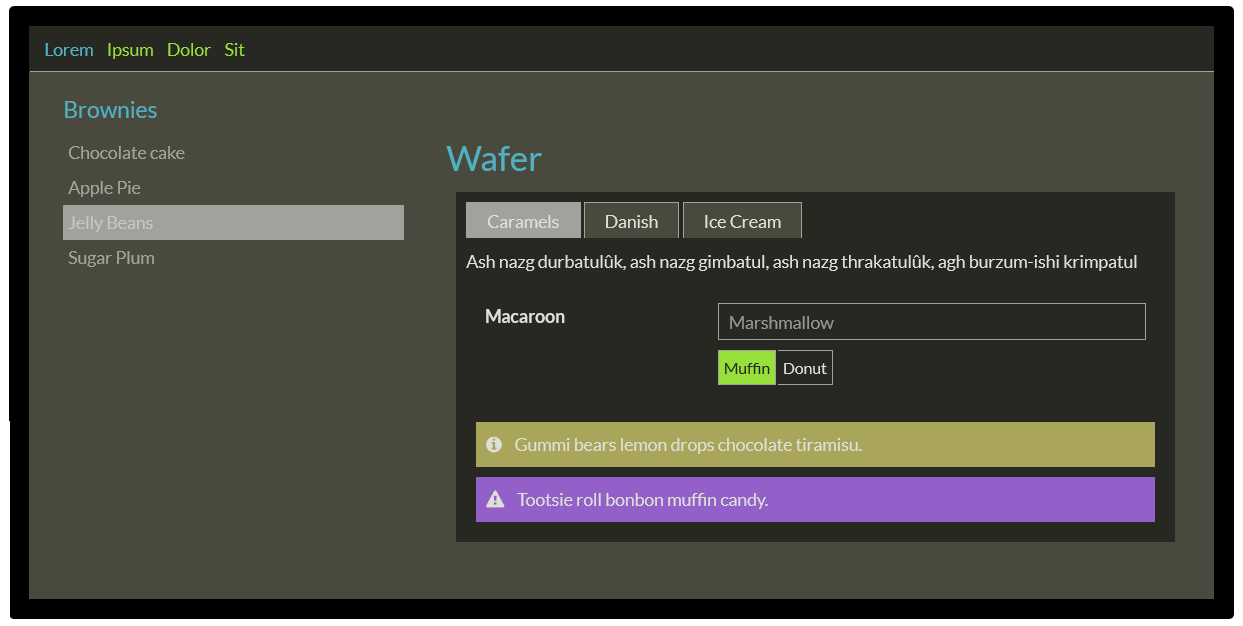Click the highlighted Jelly Beans item
Viewport: 1243px width, 626px height.
pyautogui.click(x=232, y=223)
